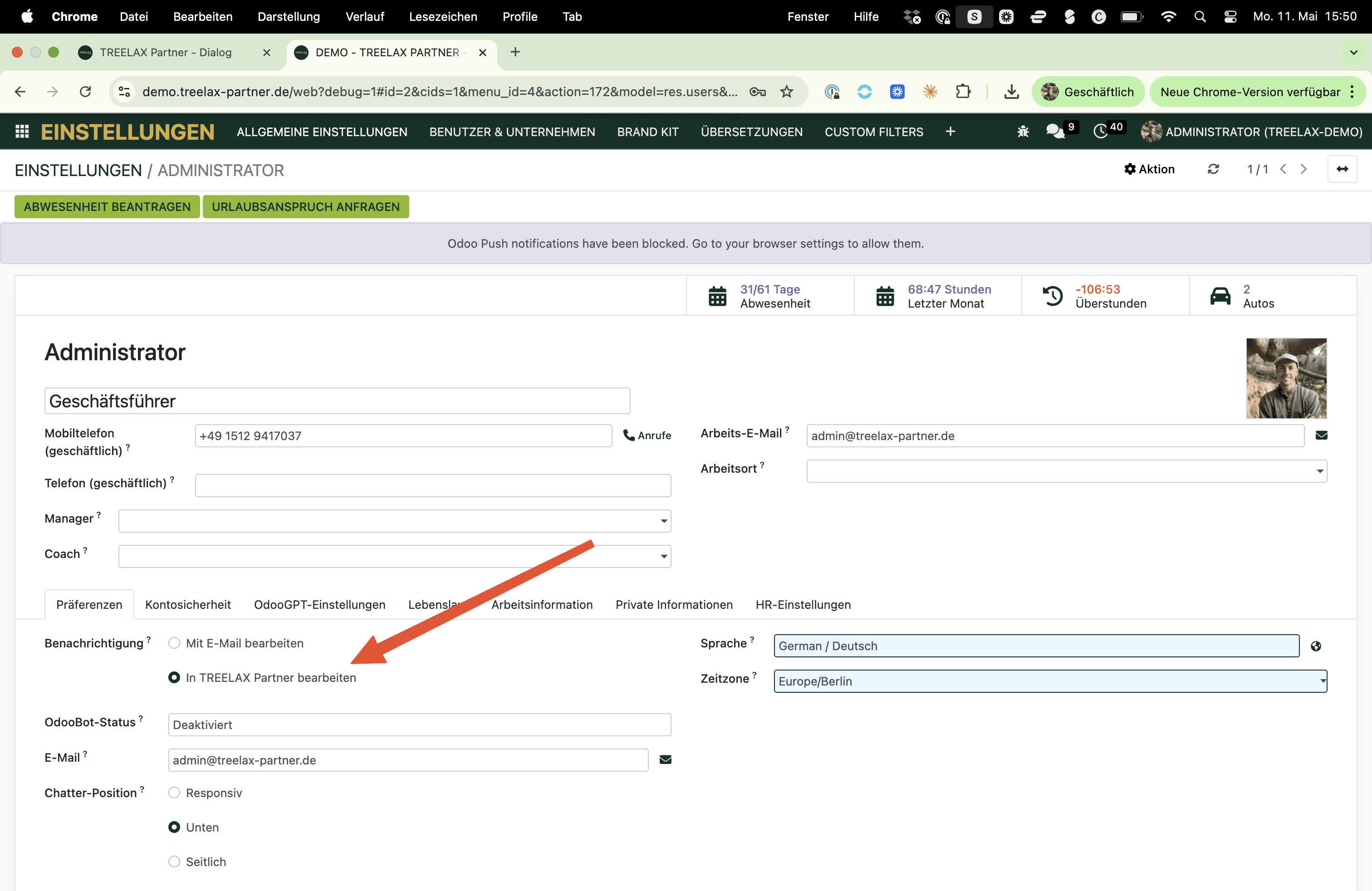Open macOS Spotlight search
Image resolution: width=1372 pixels, height=891 pixels.
coord(1200,17)
